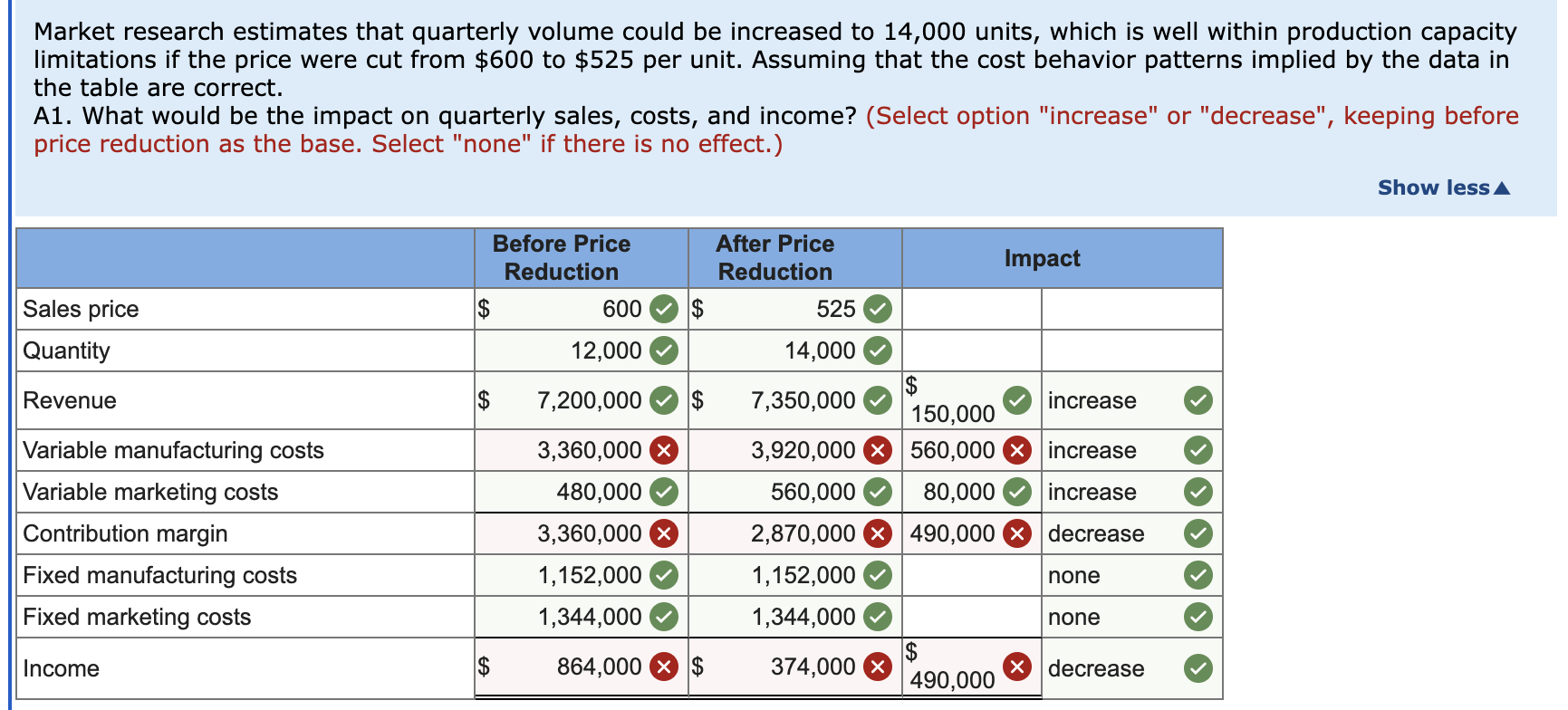Click the red X beside the 490,000 income impact
Image resolution: width=1568 pixels, height=710 pixels.
(x=1014, y=667)
